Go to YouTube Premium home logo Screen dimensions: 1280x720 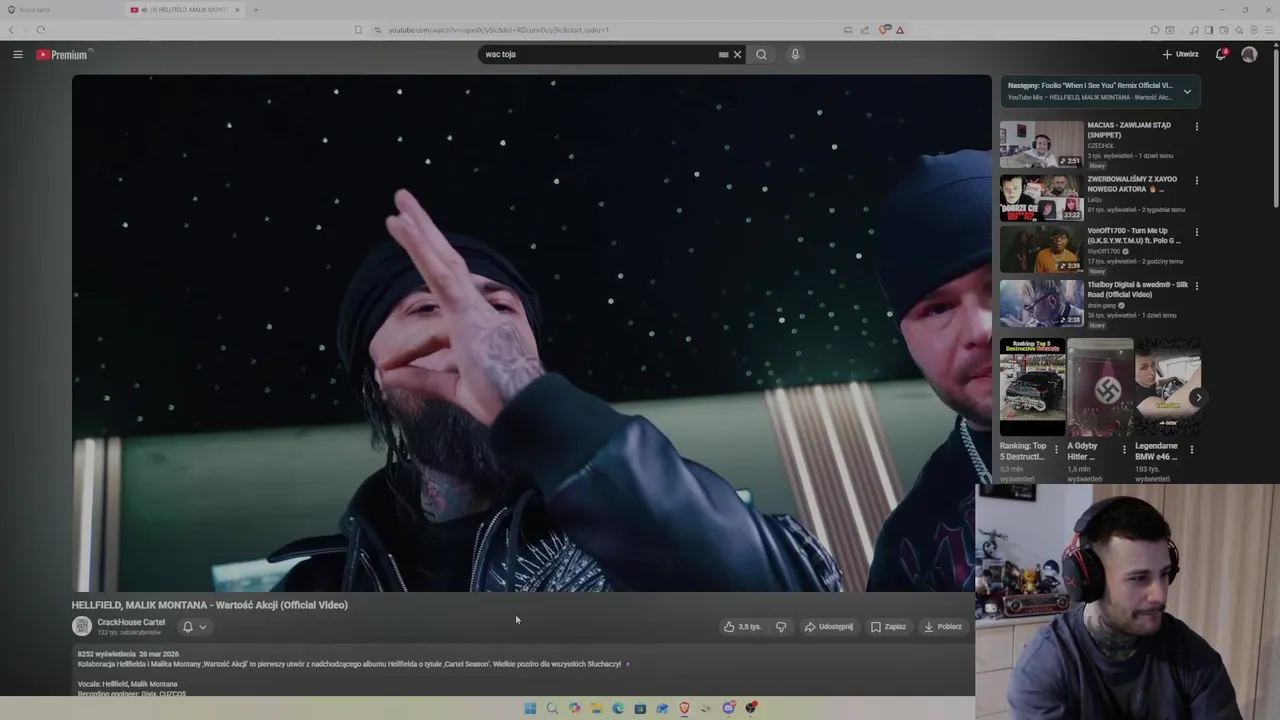coord(64,54)
